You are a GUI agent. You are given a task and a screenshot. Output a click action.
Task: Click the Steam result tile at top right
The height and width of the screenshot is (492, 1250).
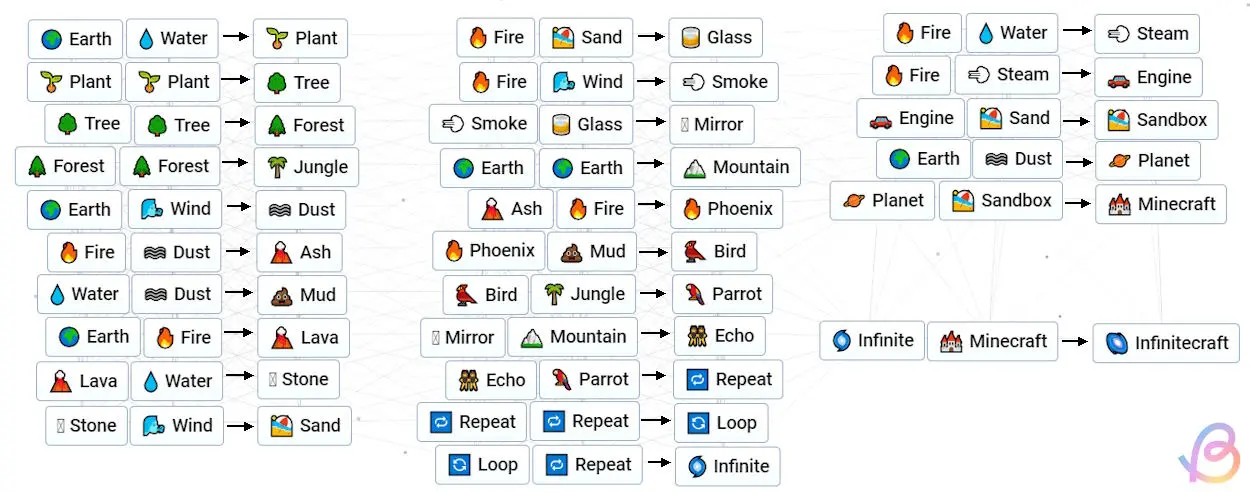(x=1147, y=34)
